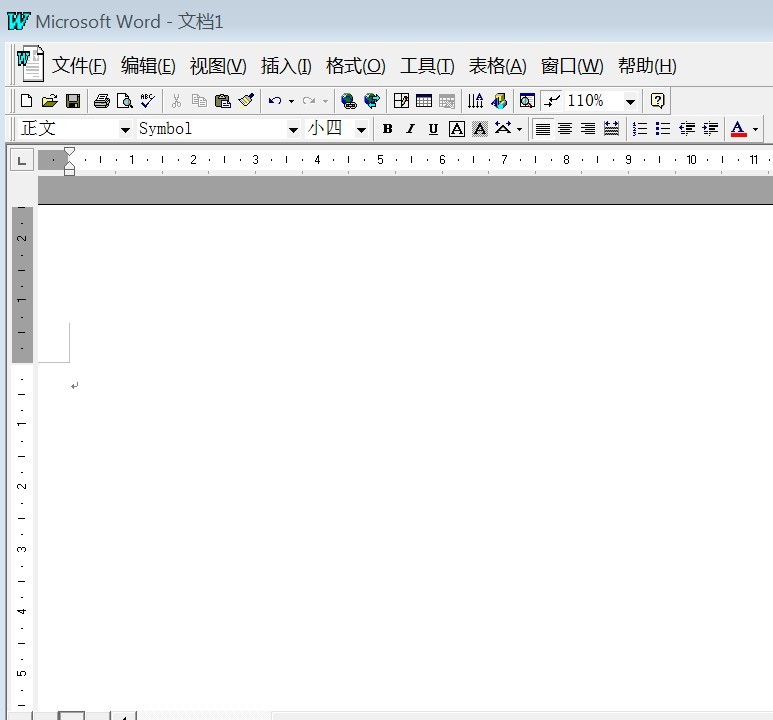Click the tab stop selector beside ruler
The width and height of the screenshot is (773, 720).
(x=22, y=161)
